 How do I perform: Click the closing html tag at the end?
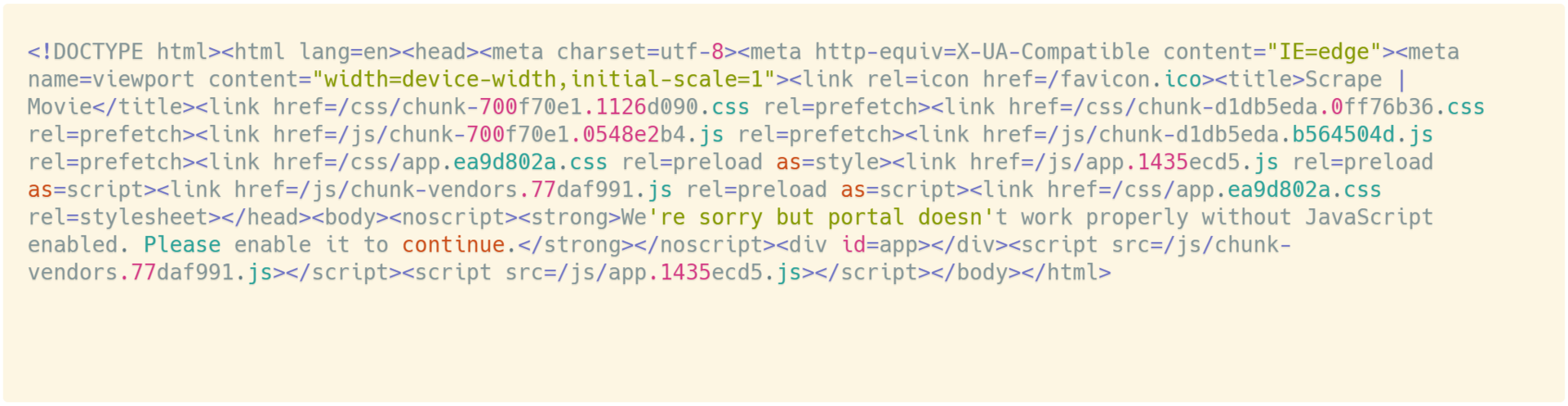pos(1067,274)
